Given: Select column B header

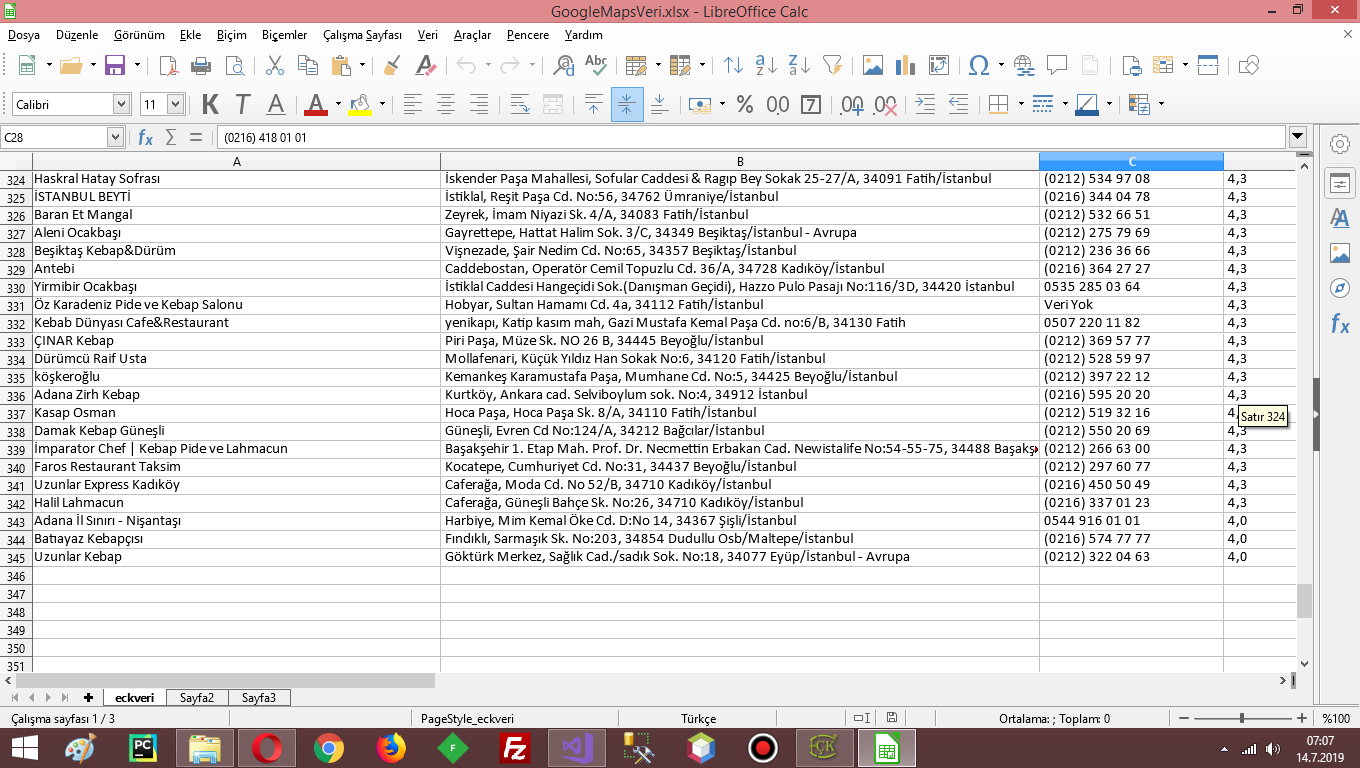Looking at the screenshot, I should coord(740,162).
